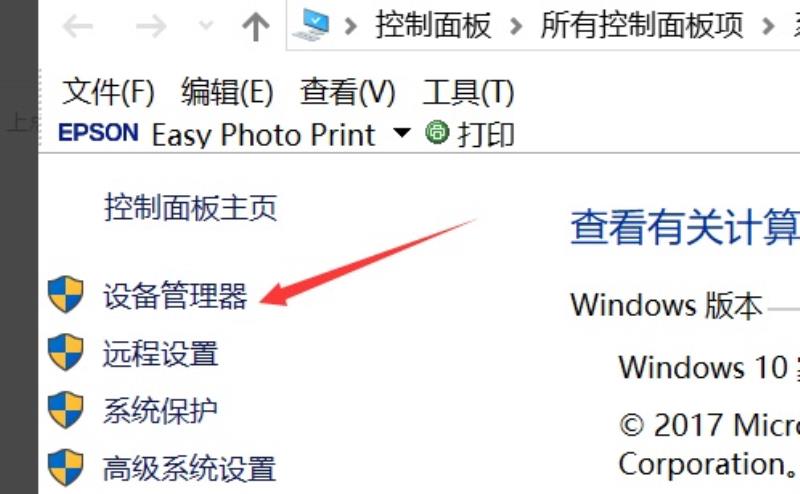
Task: Open the 查看(V) menu
Action: (x=347, y=92)
